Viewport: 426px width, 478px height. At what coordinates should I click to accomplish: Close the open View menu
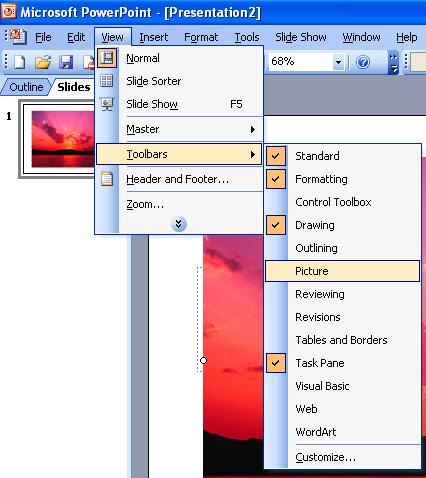pos(113,37)
